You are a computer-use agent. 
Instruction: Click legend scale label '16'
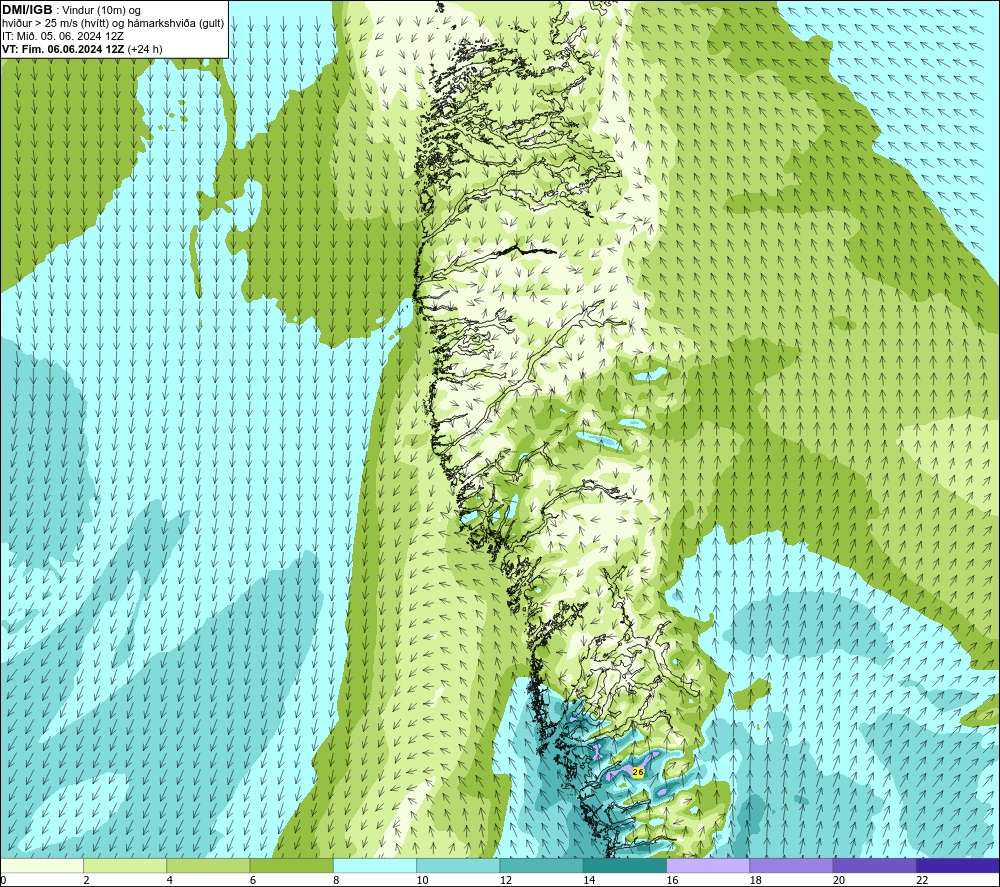pyautogui.click(x=672, y=880)
